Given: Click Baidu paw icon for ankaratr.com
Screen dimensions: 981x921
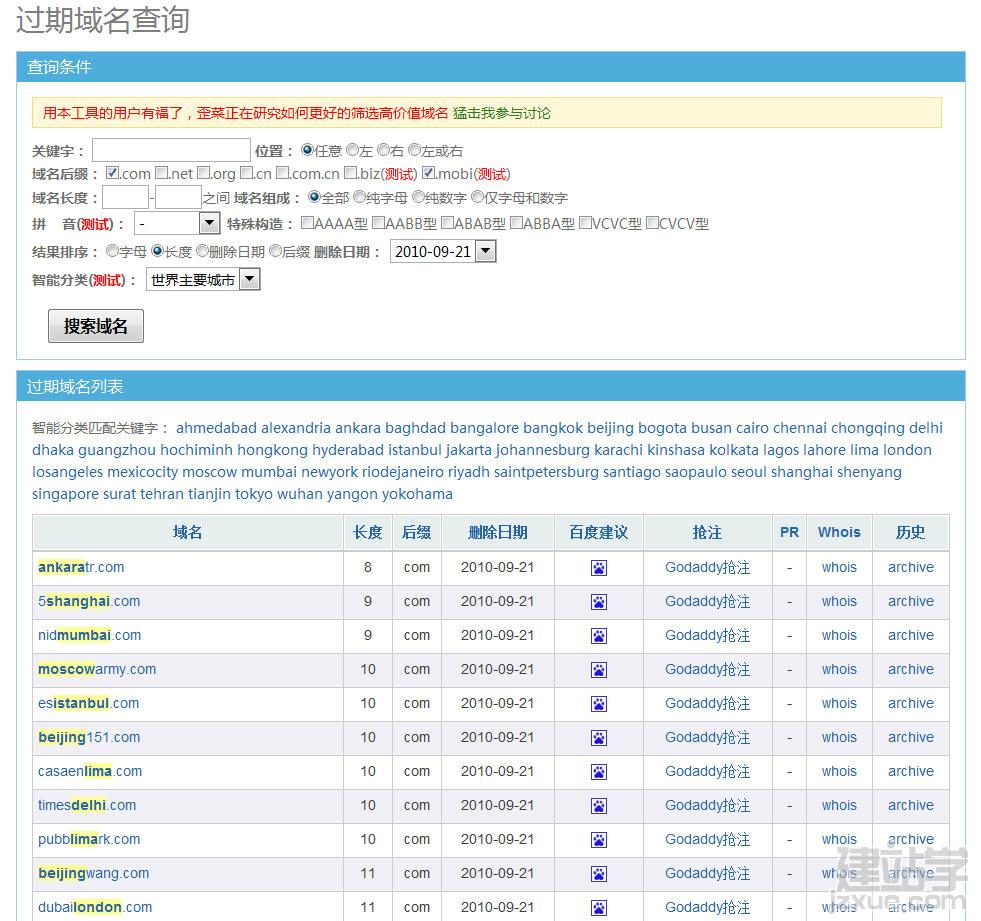Looking at the screenshot, I should pos(599,568).
